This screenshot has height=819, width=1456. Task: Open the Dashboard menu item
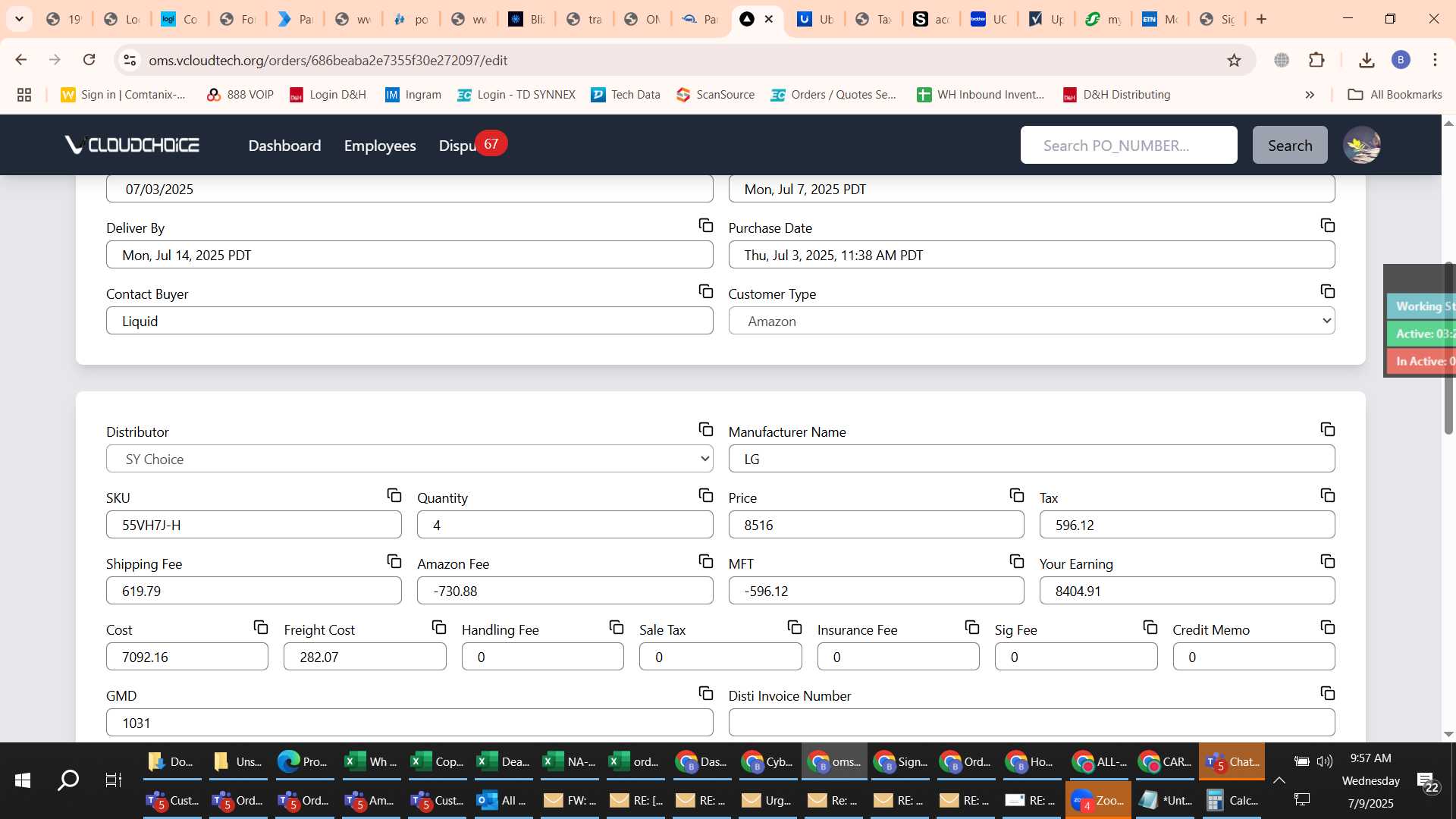[x=284, y=146]
